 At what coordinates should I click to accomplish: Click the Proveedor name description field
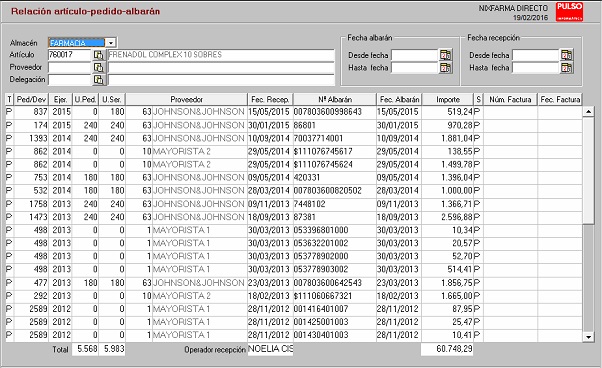(x=221, y=68)
